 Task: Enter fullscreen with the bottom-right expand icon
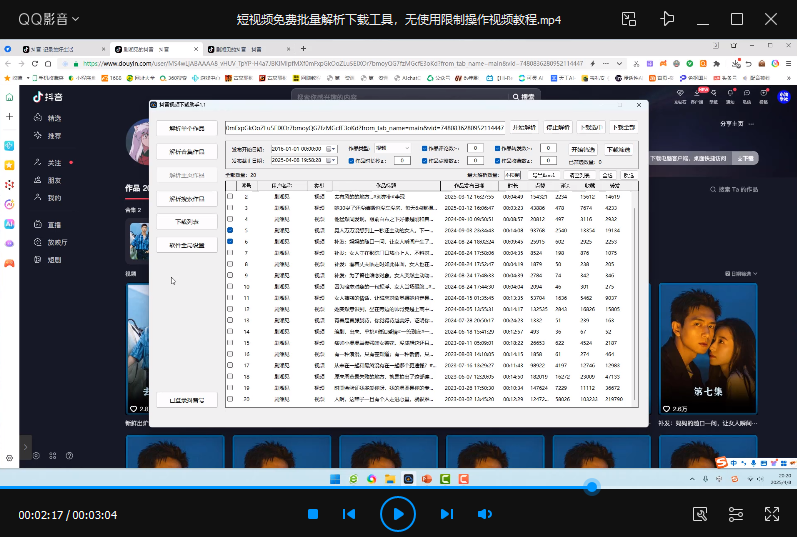click(772, 514)
